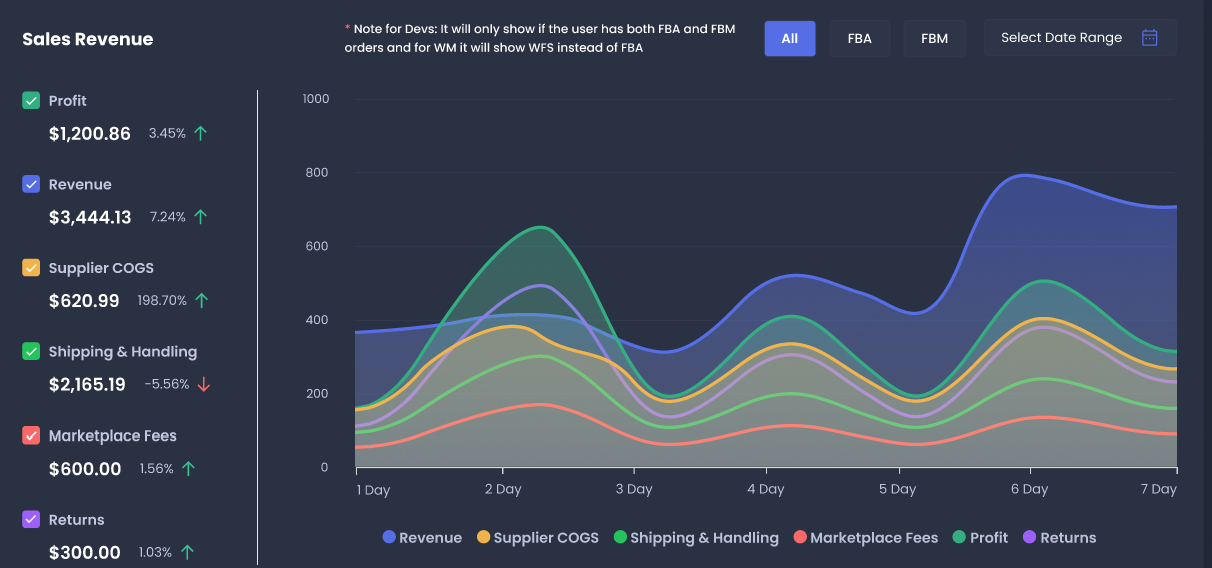Click the red down arrow for Shipping & Handling
The image size is (1212, 568).
[x=203, y=385]
